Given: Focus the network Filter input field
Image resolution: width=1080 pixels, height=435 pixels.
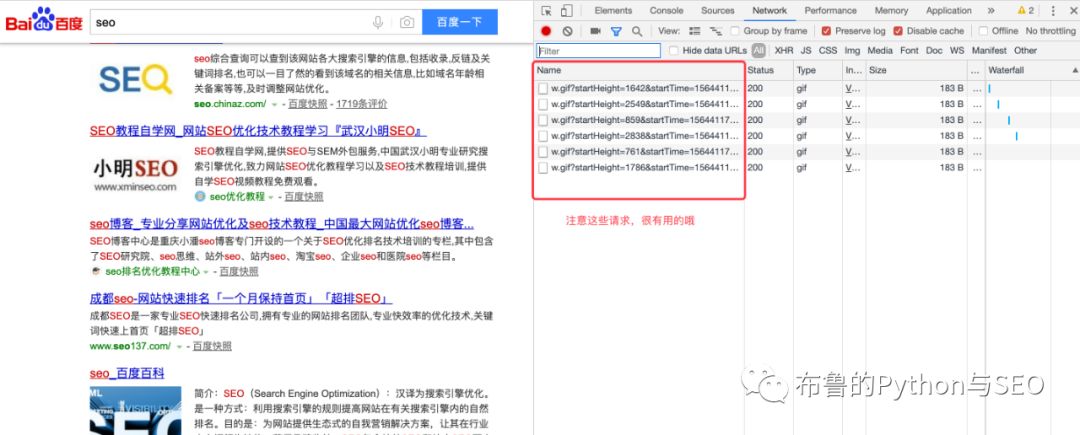Looking at the screenshot, I should pyautogui.click(x=599, y=50).
